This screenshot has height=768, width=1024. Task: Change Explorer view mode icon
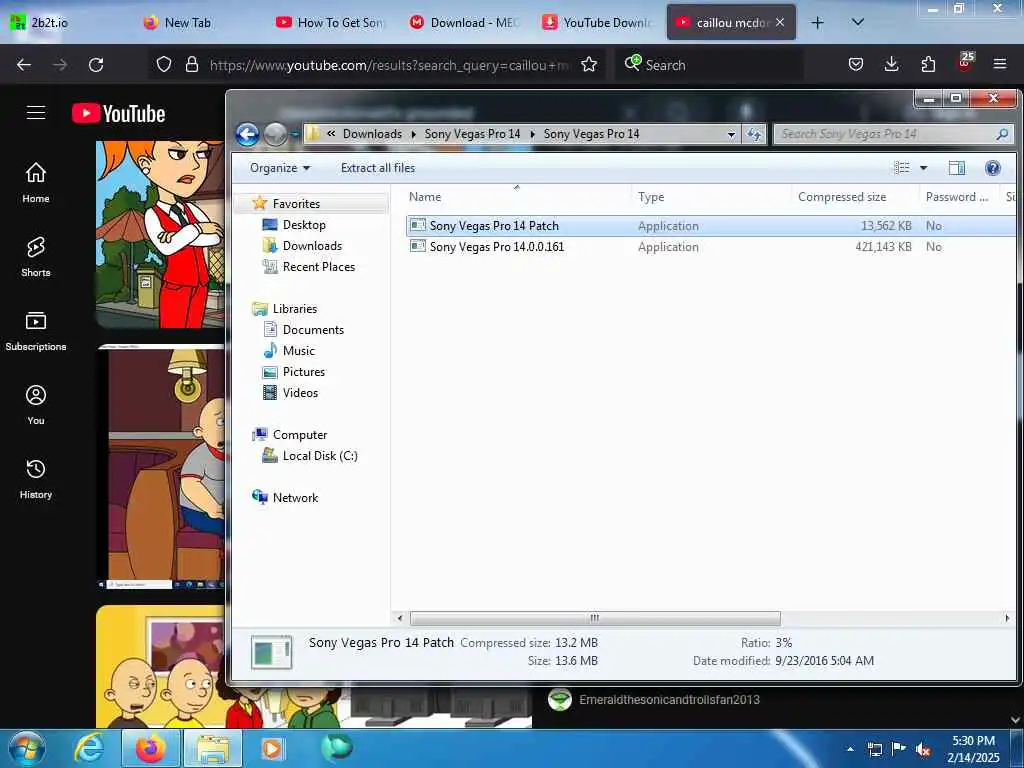(902, 168)
